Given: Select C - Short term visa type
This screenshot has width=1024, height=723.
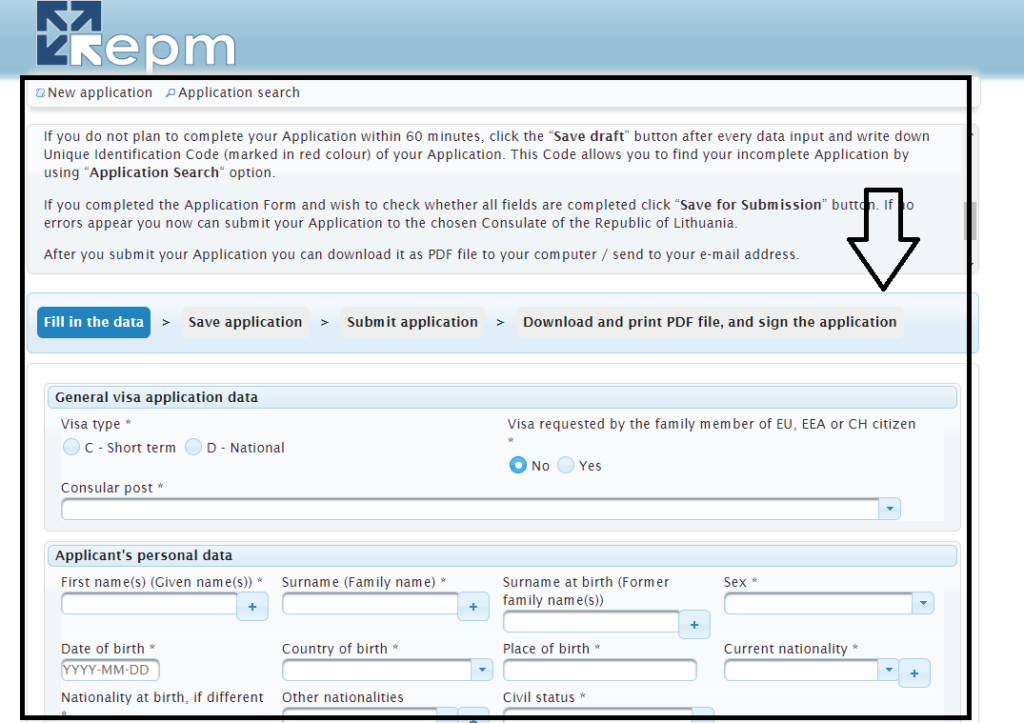Looking at the screenshot, I should 71,447.
